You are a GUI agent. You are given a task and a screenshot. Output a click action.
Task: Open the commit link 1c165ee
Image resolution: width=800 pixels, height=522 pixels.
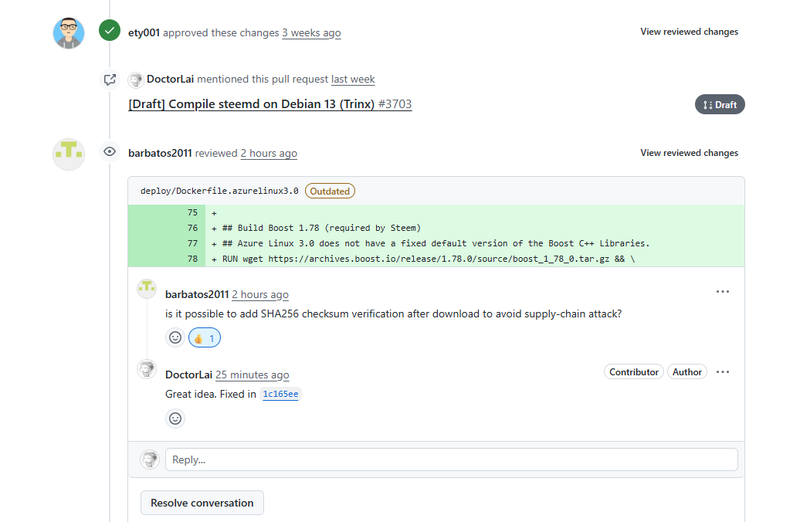280,395
